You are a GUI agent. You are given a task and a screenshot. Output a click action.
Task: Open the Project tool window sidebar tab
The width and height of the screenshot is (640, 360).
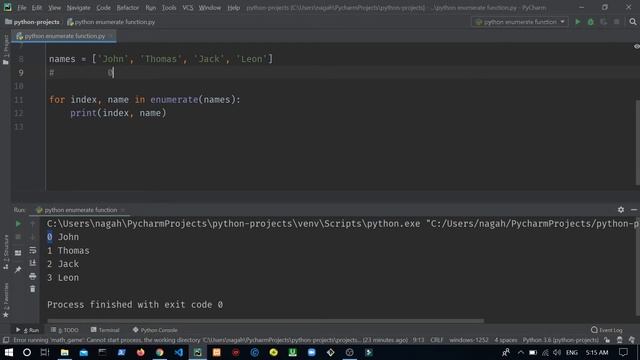click(x=6, y=50)
